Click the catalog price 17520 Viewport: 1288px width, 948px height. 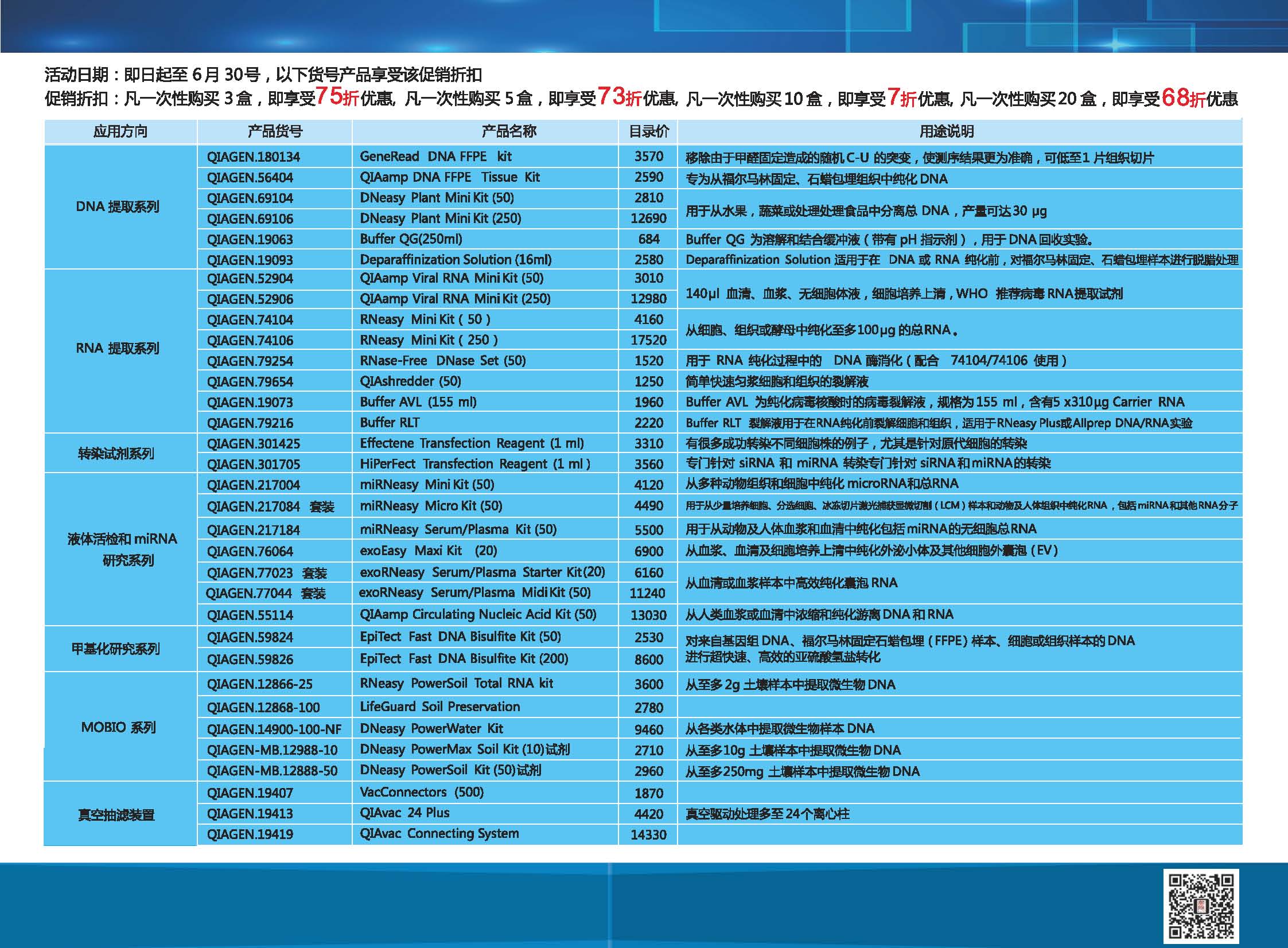(649, 340)
